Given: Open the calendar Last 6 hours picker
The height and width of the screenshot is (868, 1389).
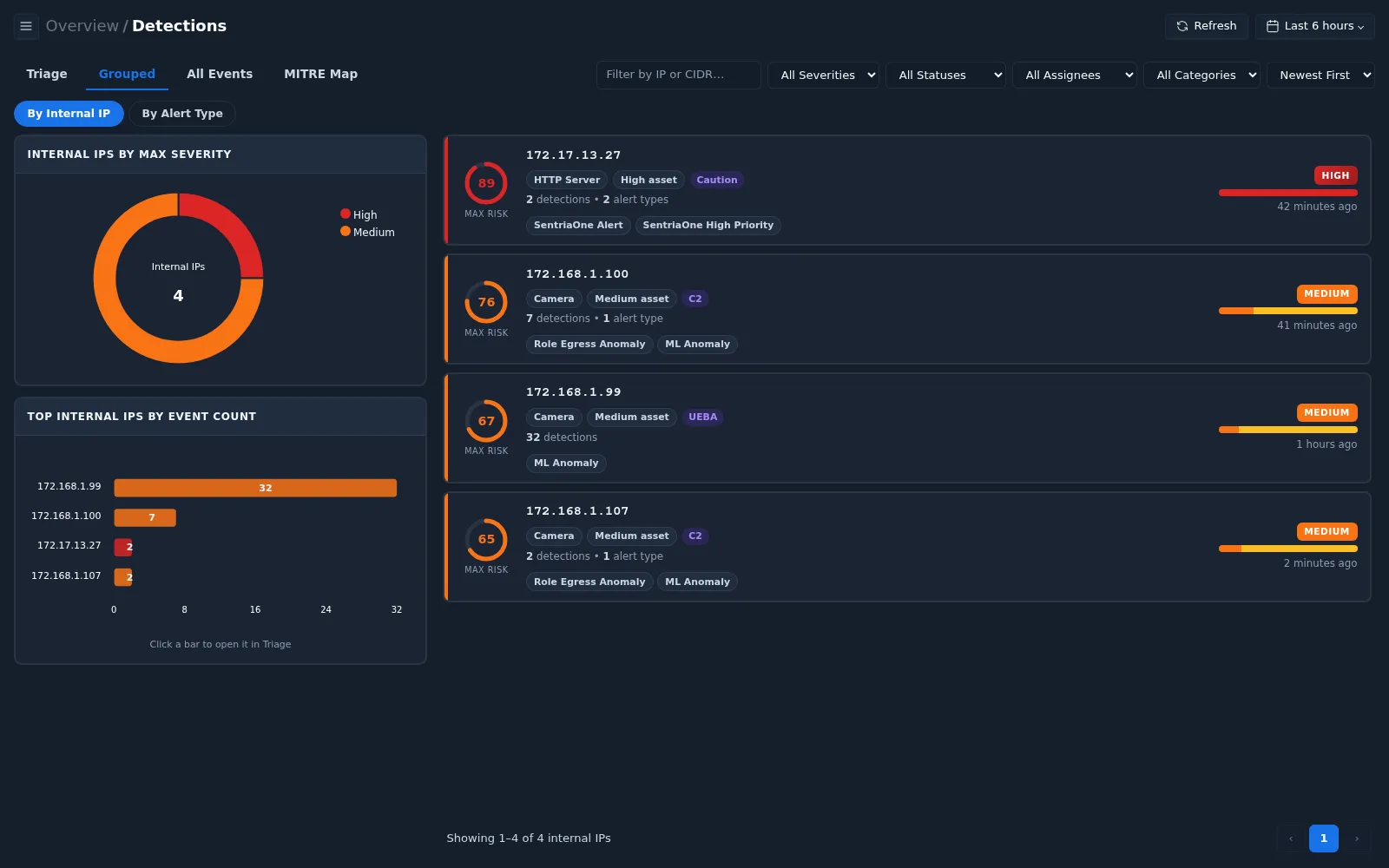Looking at the screenshot, I should click(x=1314, y=26).
